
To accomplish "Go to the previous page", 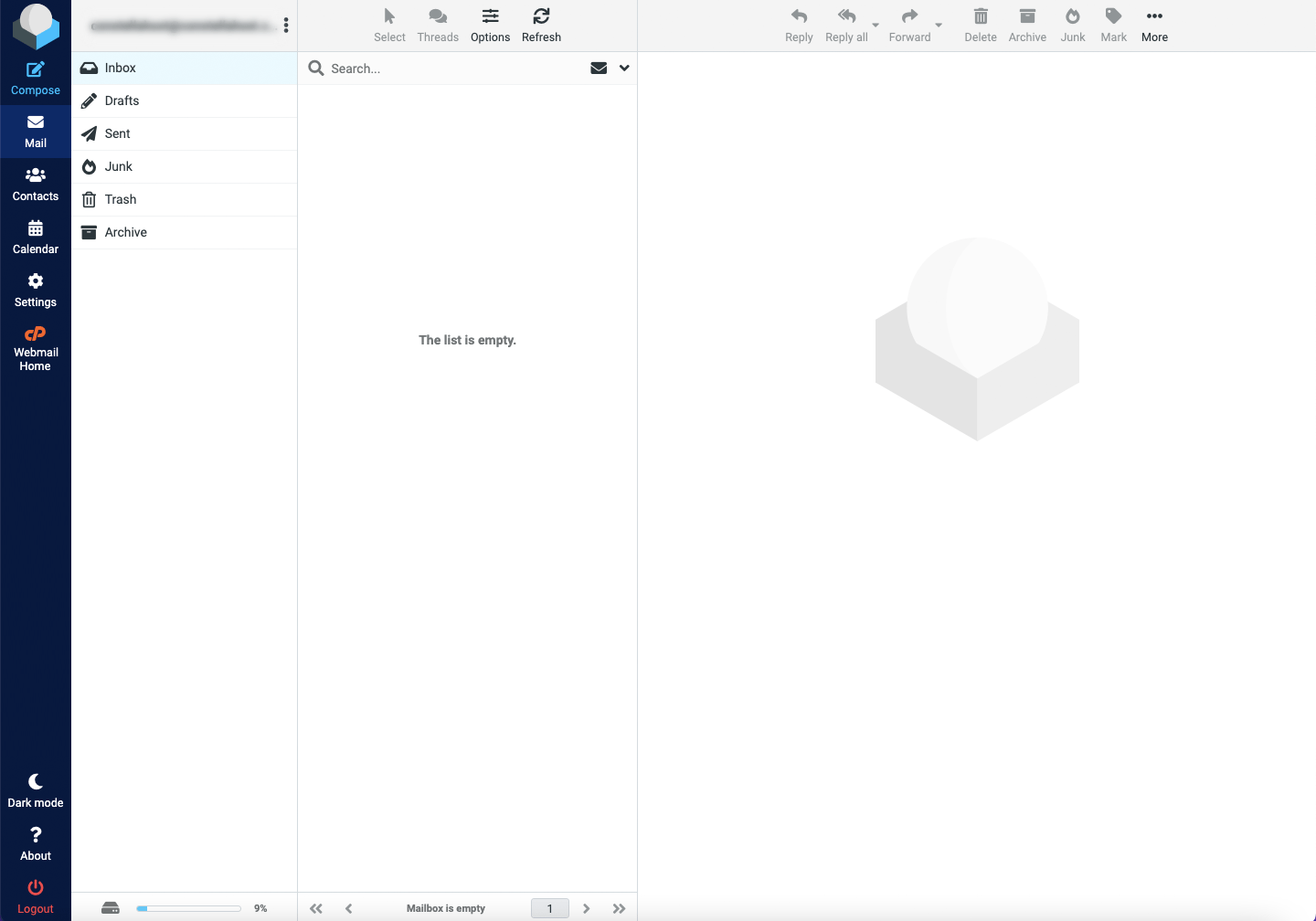I will tap(349, 908).
